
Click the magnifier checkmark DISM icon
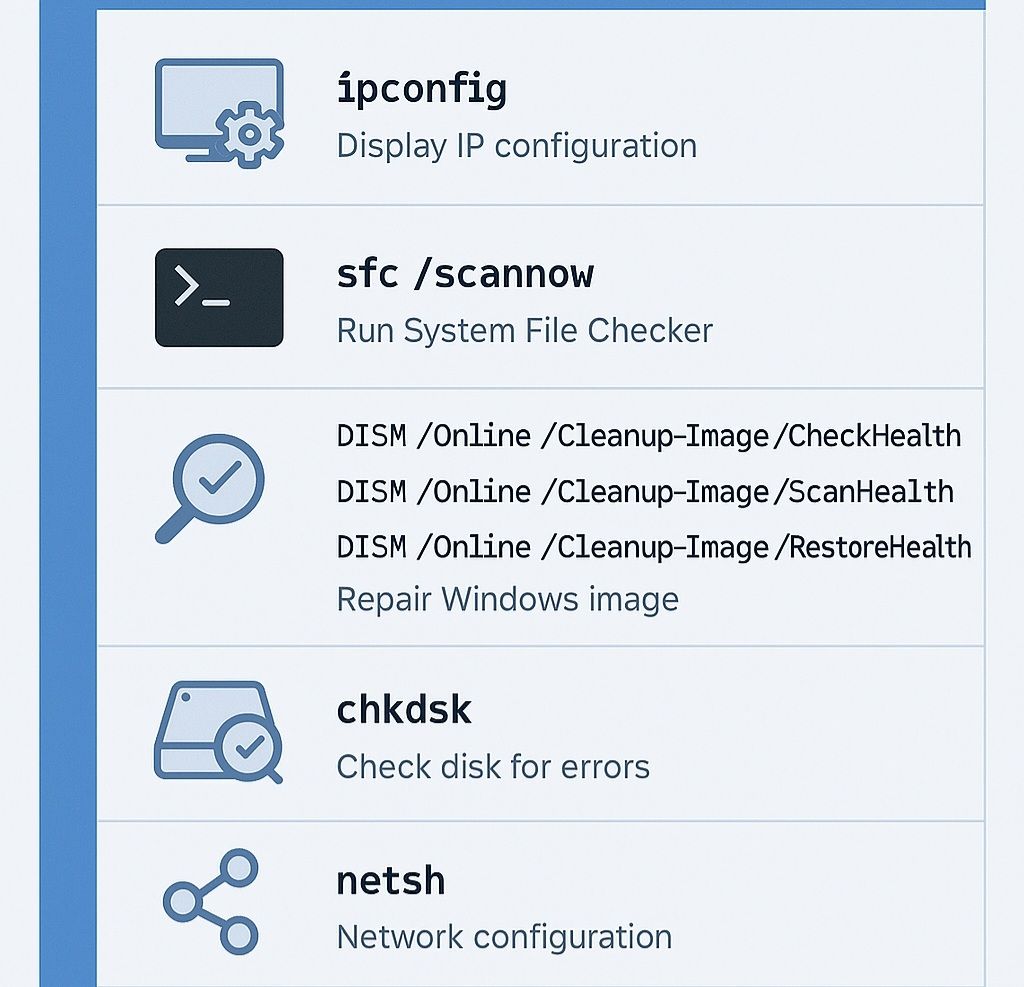(x=210, y=489)
